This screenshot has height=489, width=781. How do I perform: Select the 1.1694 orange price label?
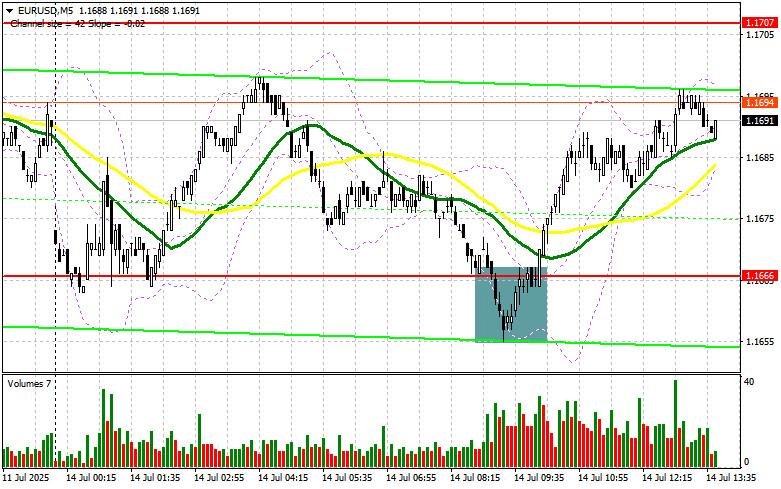(x=760, y=103)
